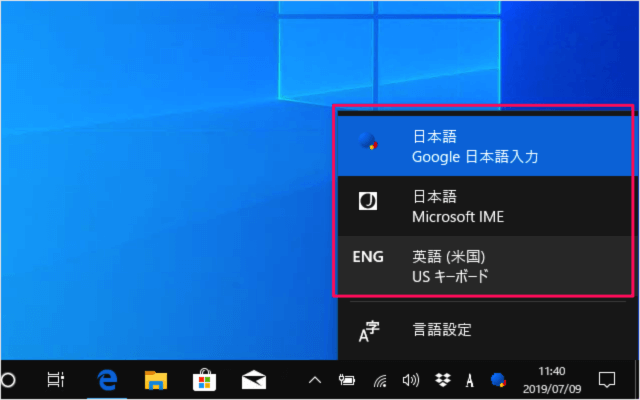Launch Microsoft Store from taskbar

[204, 380]
